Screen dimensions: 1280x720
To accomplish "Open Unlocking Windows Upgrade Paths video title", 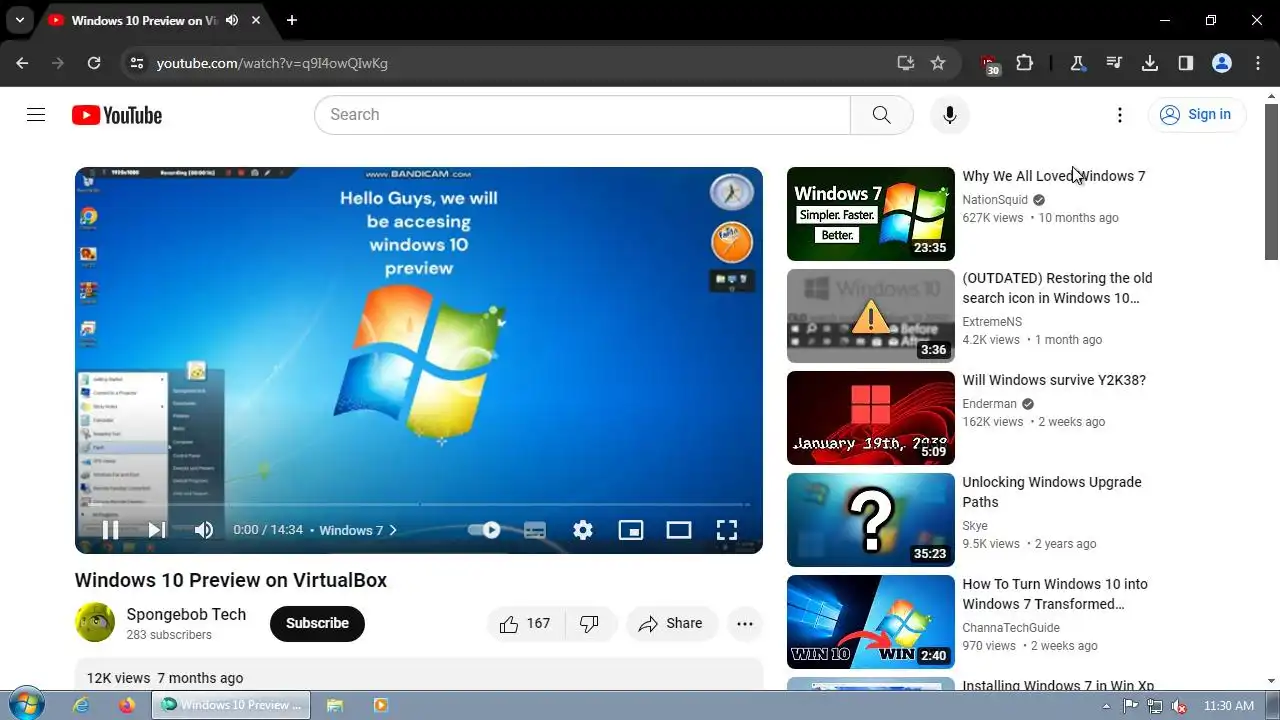I will point(1052,492).
